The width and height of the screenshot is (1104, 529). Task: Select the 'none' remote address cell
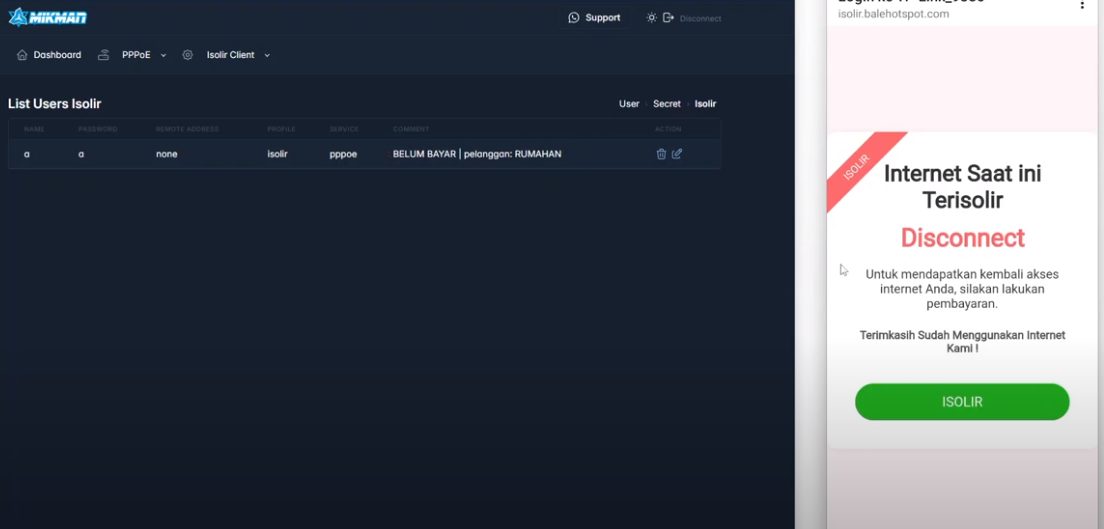tap(167, 154)
